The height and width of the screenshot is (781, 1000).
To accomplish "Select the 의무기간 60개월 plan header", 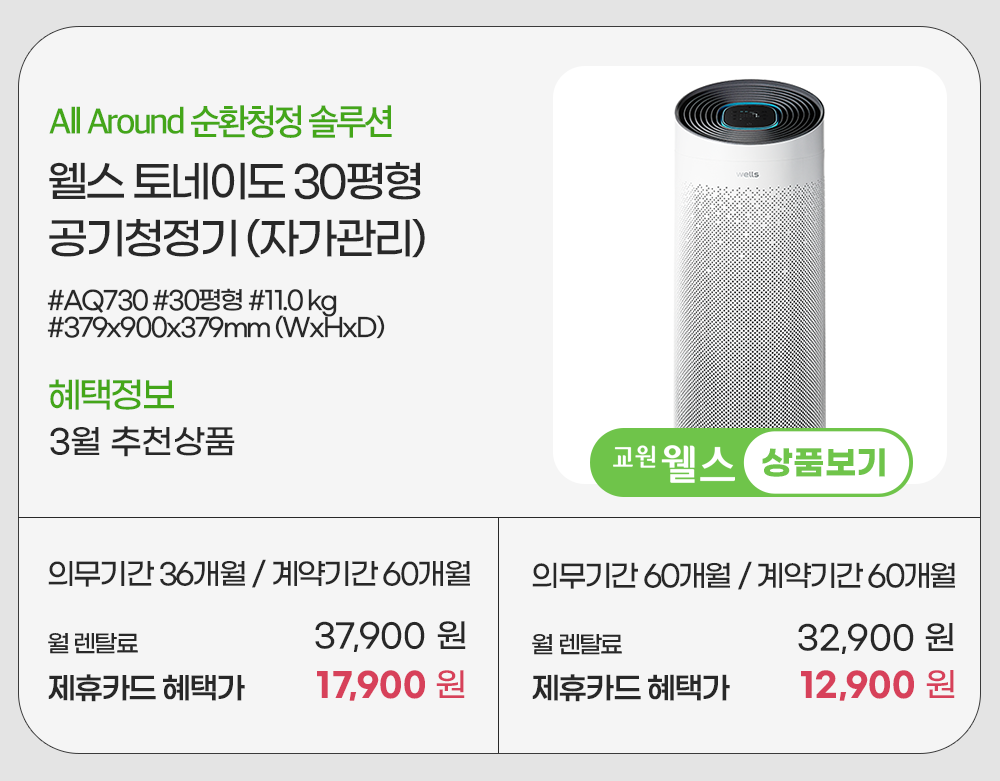I will click(744, 577).
